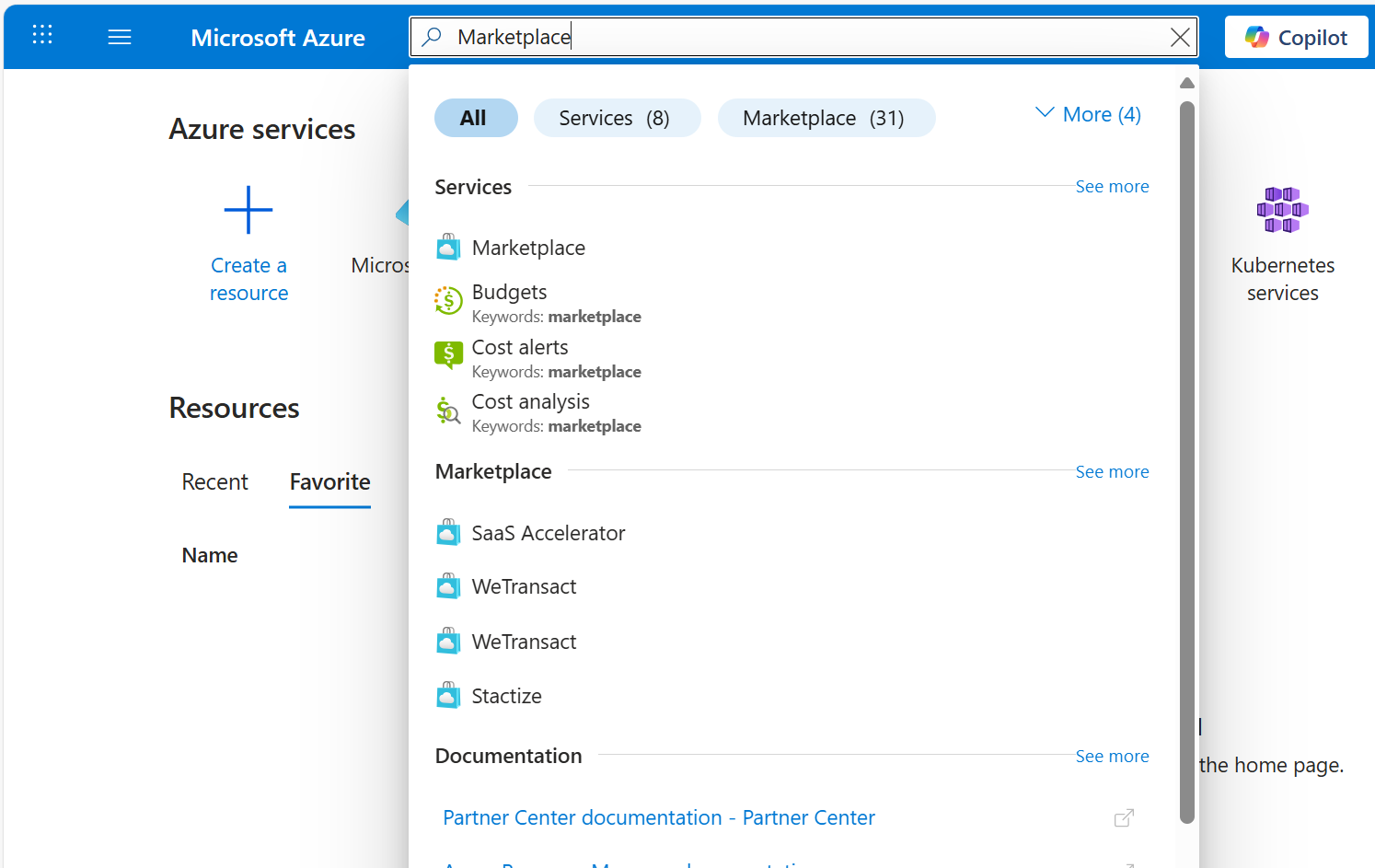This screenshot has height=868, width=1375.
Task: Open the Azure apps grid launcher
Action: pos(42,35)
